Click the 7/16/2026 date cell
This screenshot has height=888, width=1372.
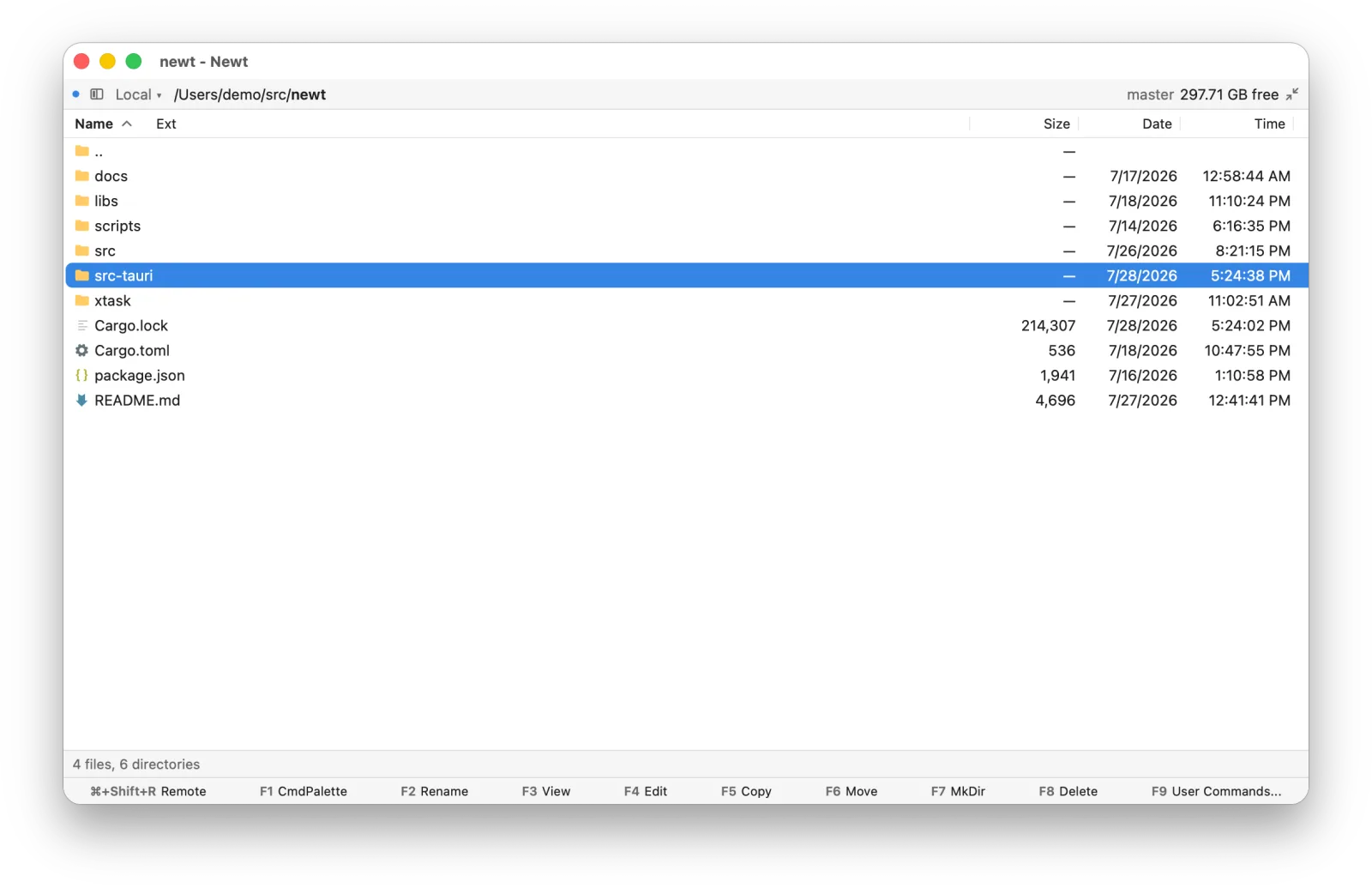point(1142,375)
